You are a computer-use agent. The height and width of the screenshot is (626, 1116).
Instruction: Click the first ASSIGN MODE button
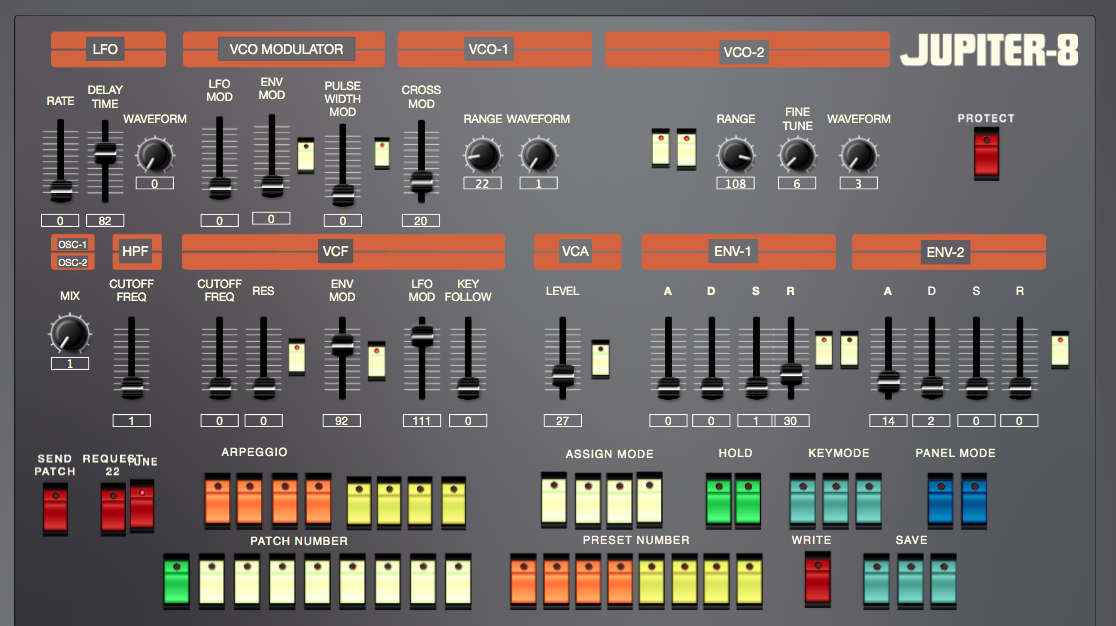point(554,499)
